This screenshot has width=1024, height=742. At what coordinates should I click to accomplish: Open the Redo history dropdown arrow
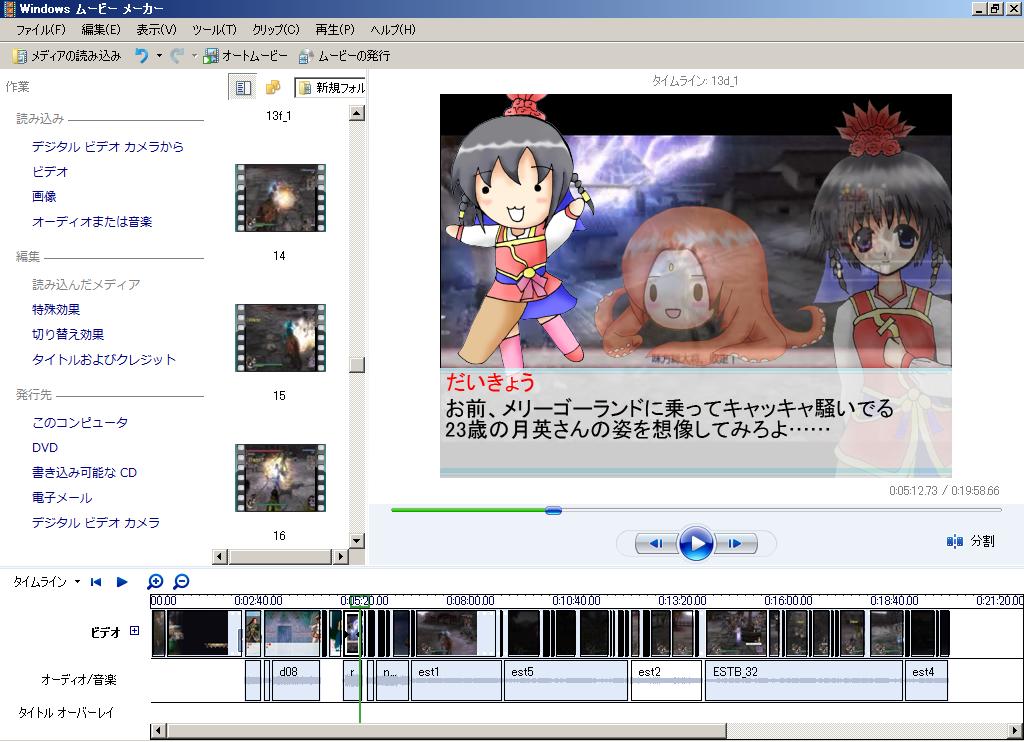[194, 56]
